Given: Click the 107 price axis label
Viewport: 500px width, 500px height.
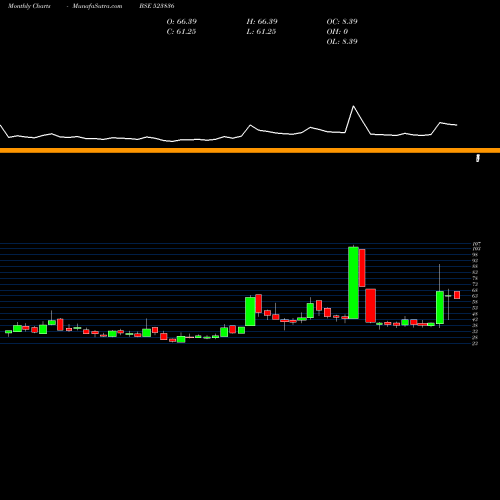Looking at the screenshot, I should click(476, 244).
